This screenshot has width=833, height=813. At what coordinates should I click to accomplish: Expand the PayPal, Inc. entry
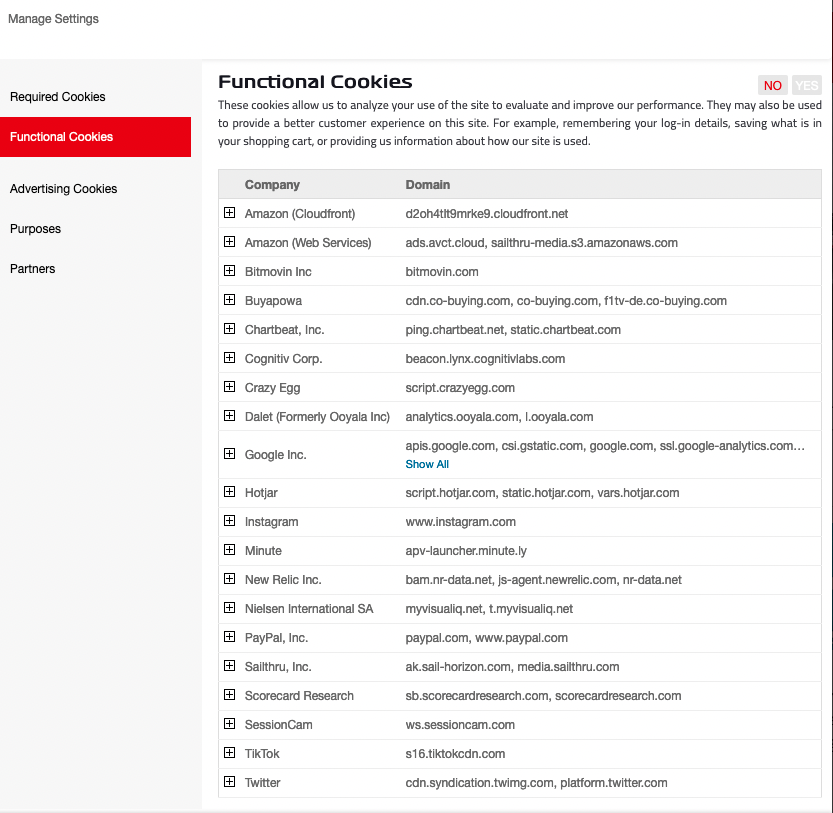click(x=229, y=637)
